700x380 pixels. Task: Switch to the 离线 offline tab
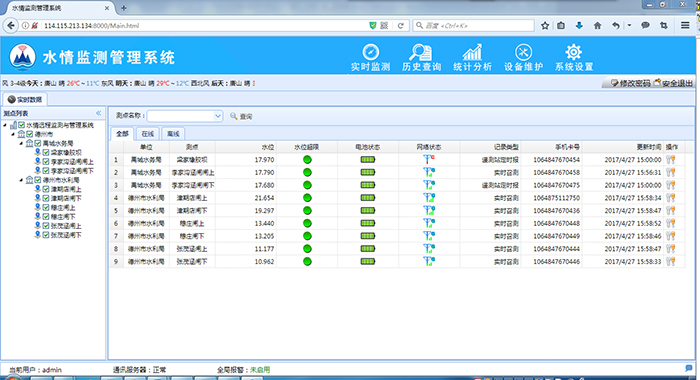pyautogui.click(x=173, y=134)
